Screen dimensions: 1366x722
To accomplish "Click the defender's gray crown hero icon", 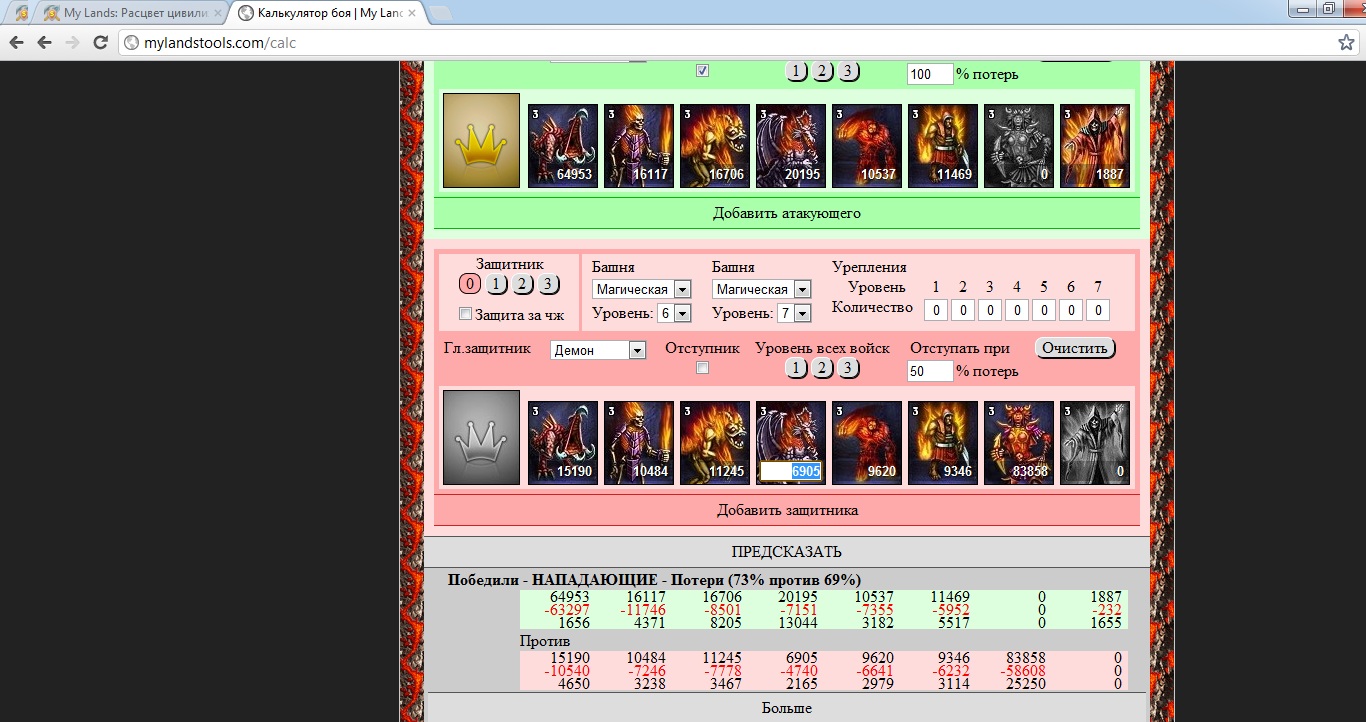I will click(x=481, y=437).
